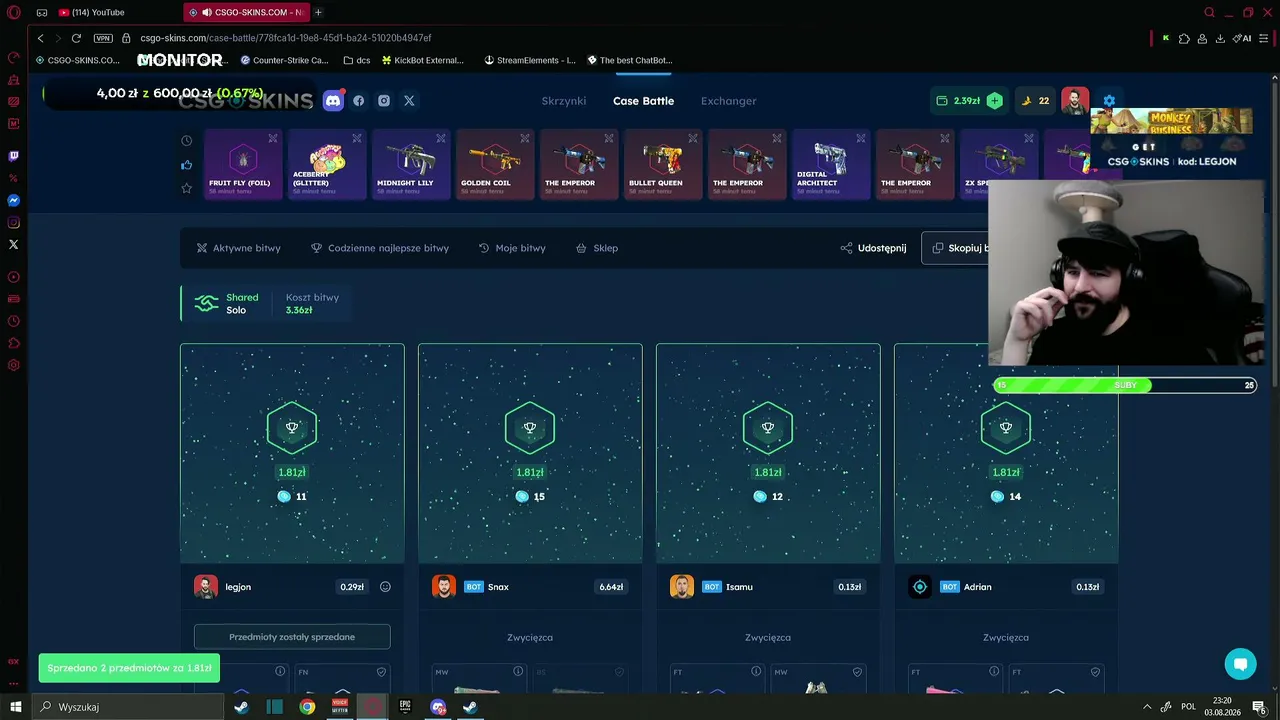Show recent drops with the clock icon

click(x=187, y=141)
